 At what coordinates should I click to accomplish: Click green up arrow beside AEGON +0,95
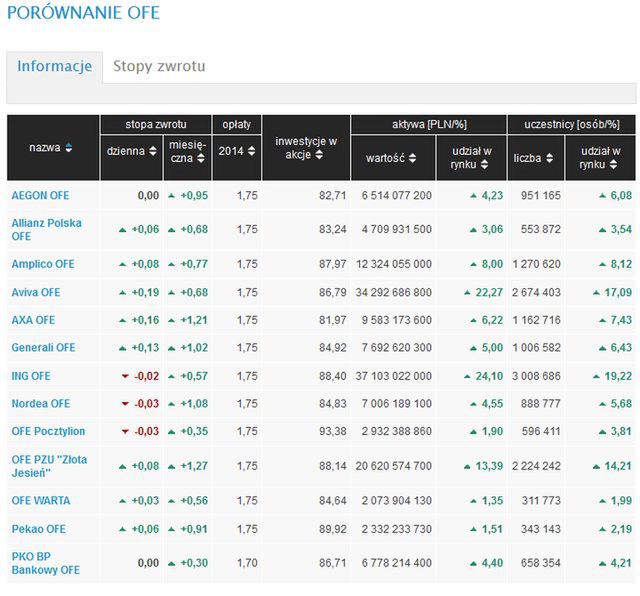pyautogui.click(x=171, y=196)
